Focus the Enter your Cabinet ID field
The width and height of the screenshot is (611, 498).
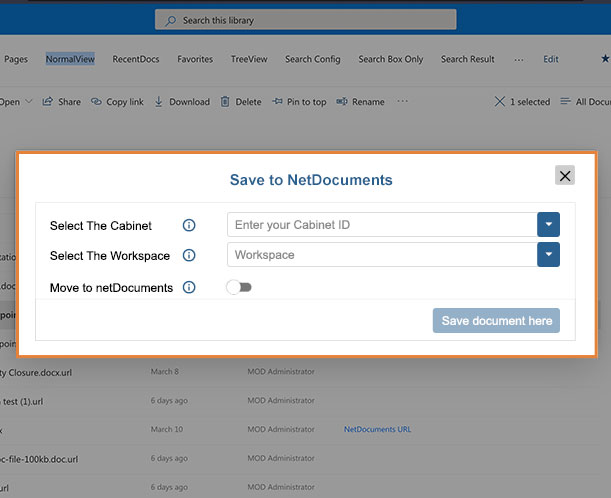382,224
